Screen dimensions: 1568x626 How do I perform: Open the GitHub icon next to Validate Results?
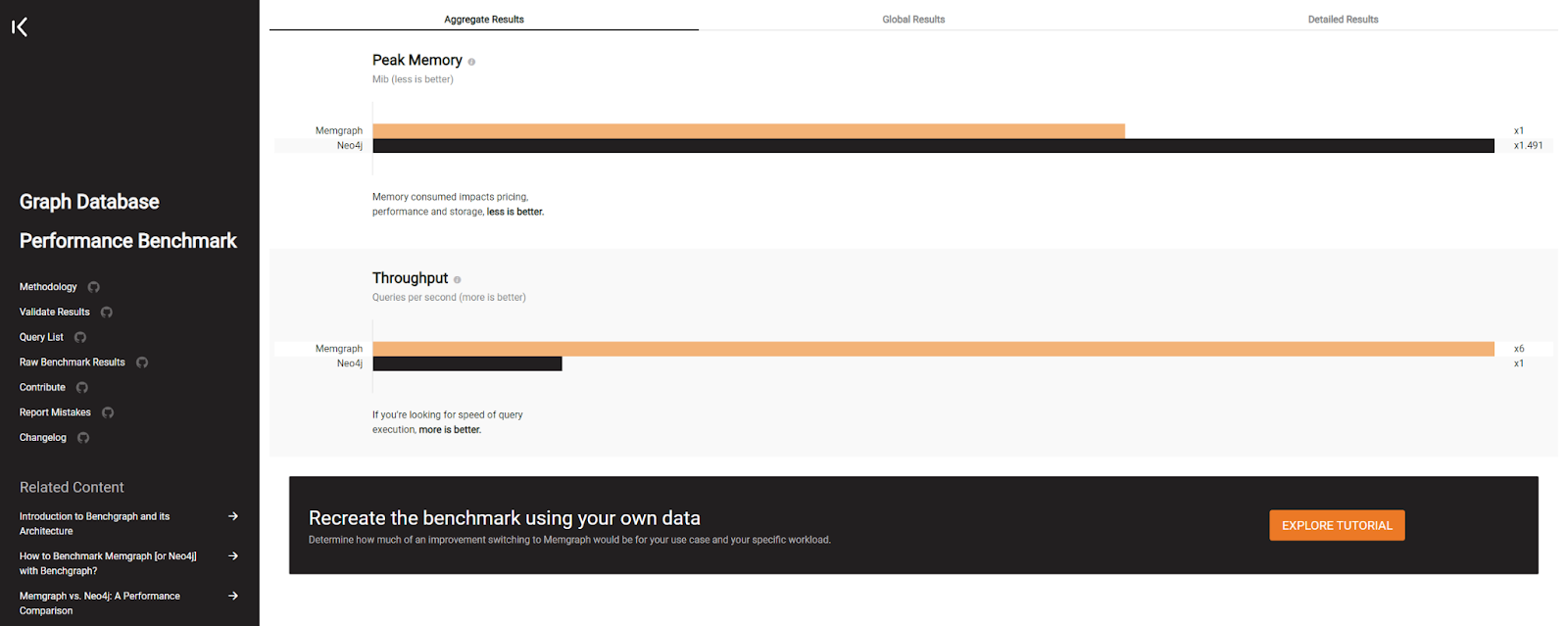pyautogui.click(x=107, y=313)
